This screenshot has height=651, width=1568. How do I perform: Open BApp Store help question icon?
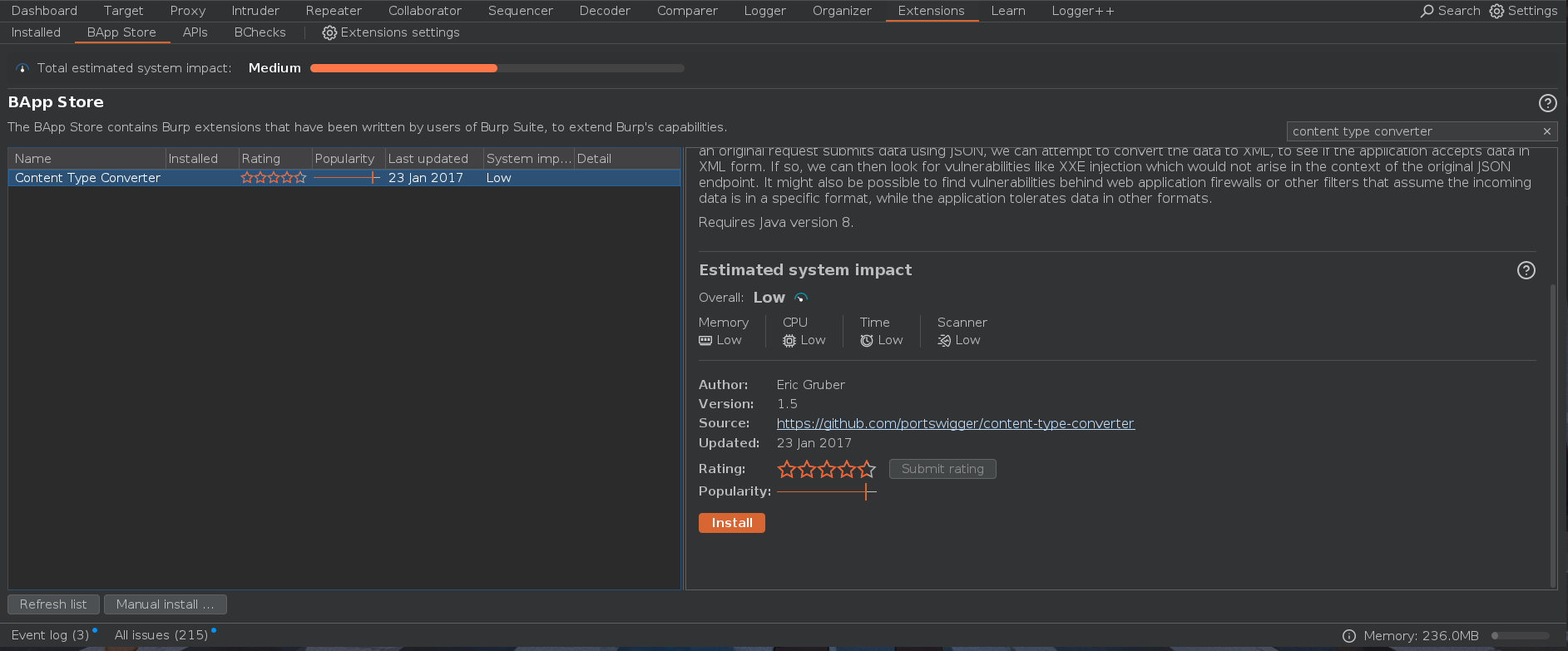[x=1547, y=103]
